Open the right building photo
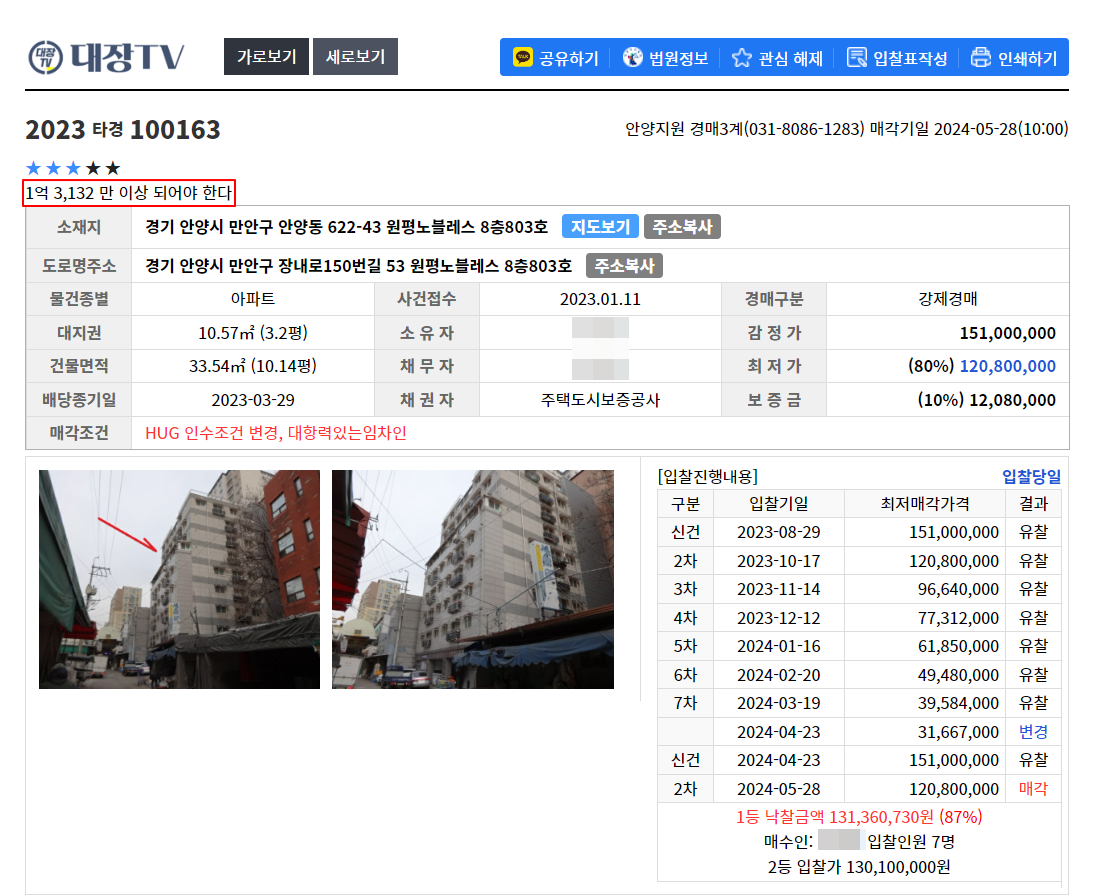Screen dimensions: 1093x895 (x=473, y=579)
